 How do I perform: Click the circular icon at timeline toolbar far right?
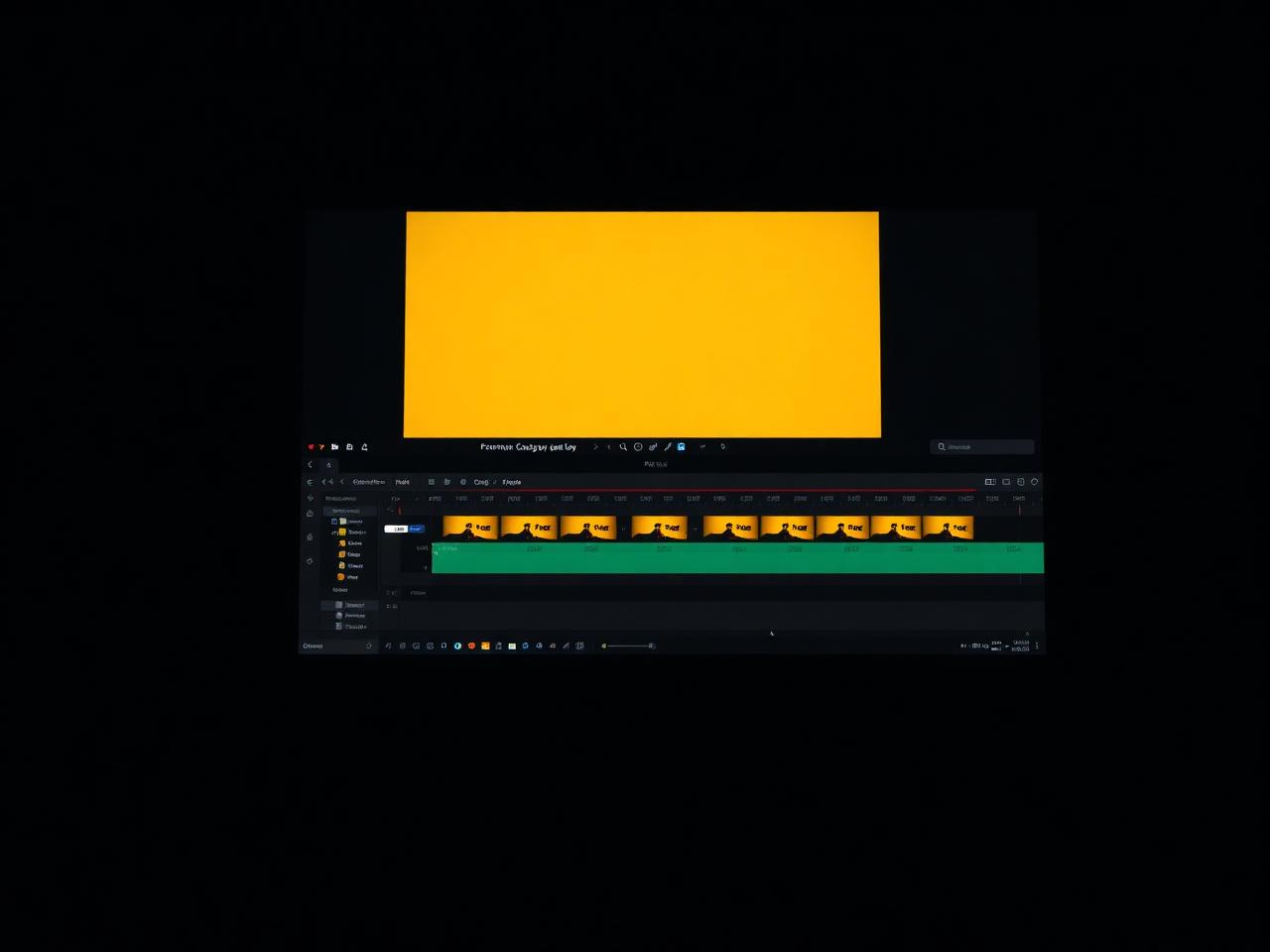pos(1034,482)
